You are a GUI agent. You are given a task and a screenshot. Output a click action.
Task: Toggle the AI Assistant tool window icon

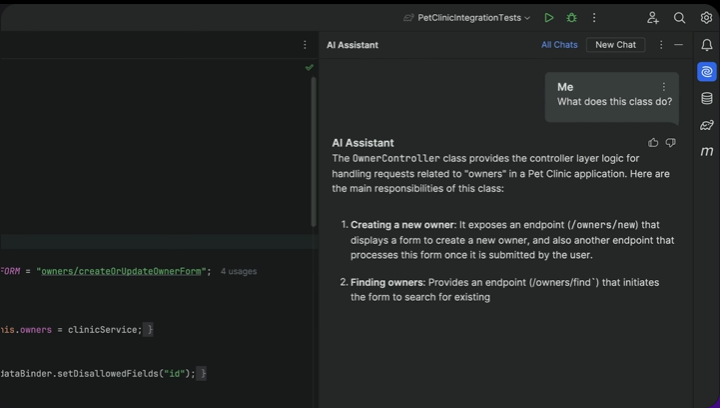click(707, 72)
